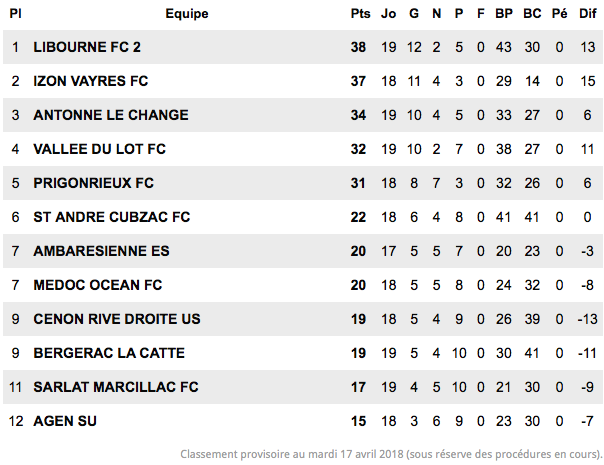Open ANTONNE LE CHANGE team entry
604x465 pixels.
point(111,115)
